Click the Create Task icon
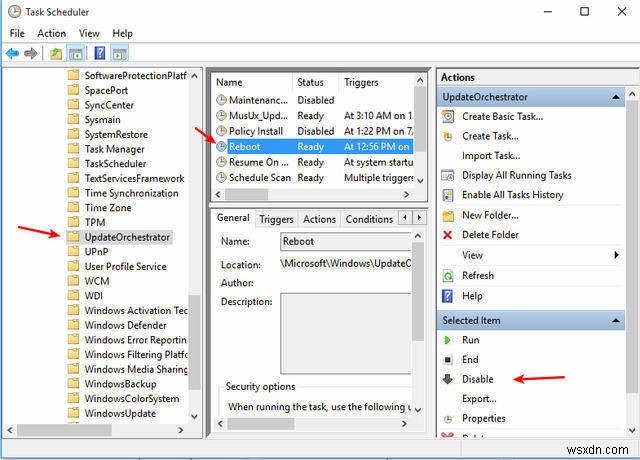640x460 pixels. pos(448,136)
